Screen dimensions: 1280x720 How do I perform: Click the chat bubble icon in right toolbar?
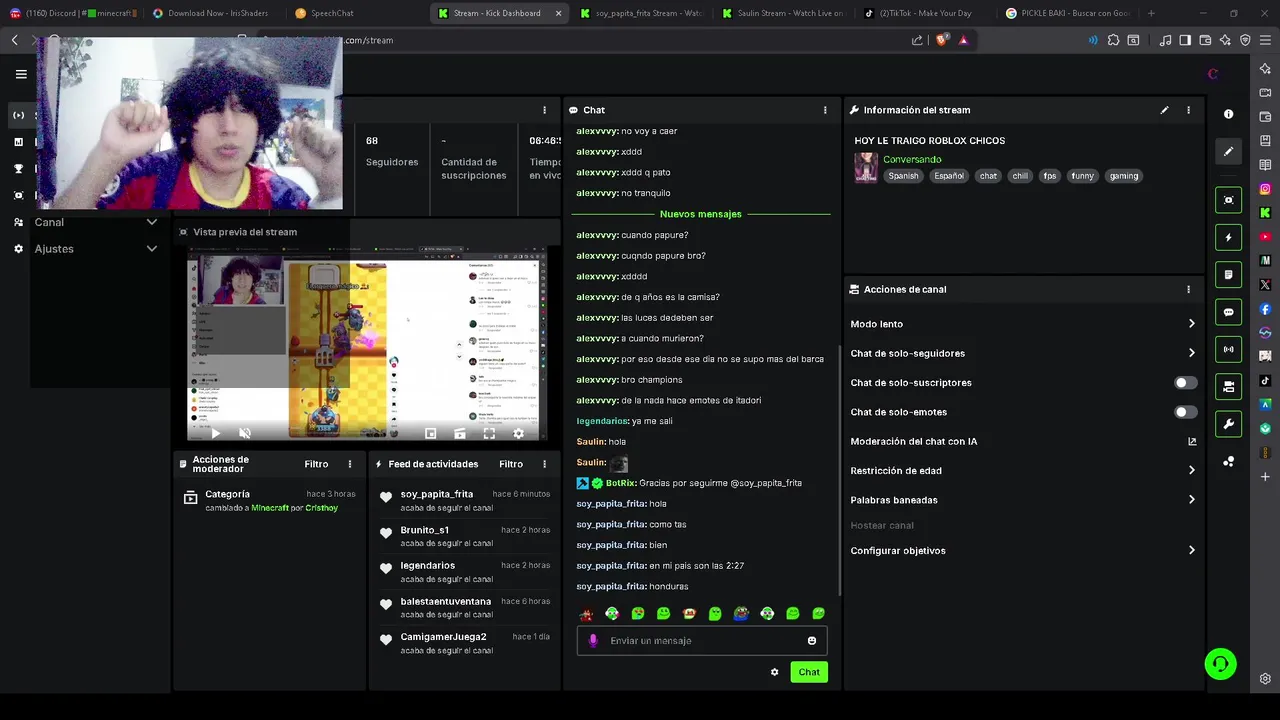pyautogui.click(x=1228, y=312)
